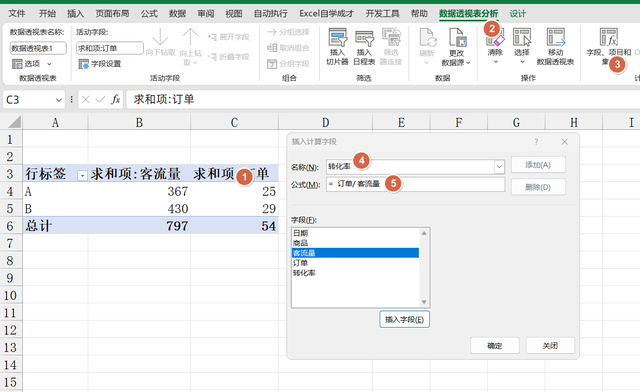Screen dimensions: 640x392
Task: Click Insert Timeline (插入日程表) icon
Action: click(364, 38)
